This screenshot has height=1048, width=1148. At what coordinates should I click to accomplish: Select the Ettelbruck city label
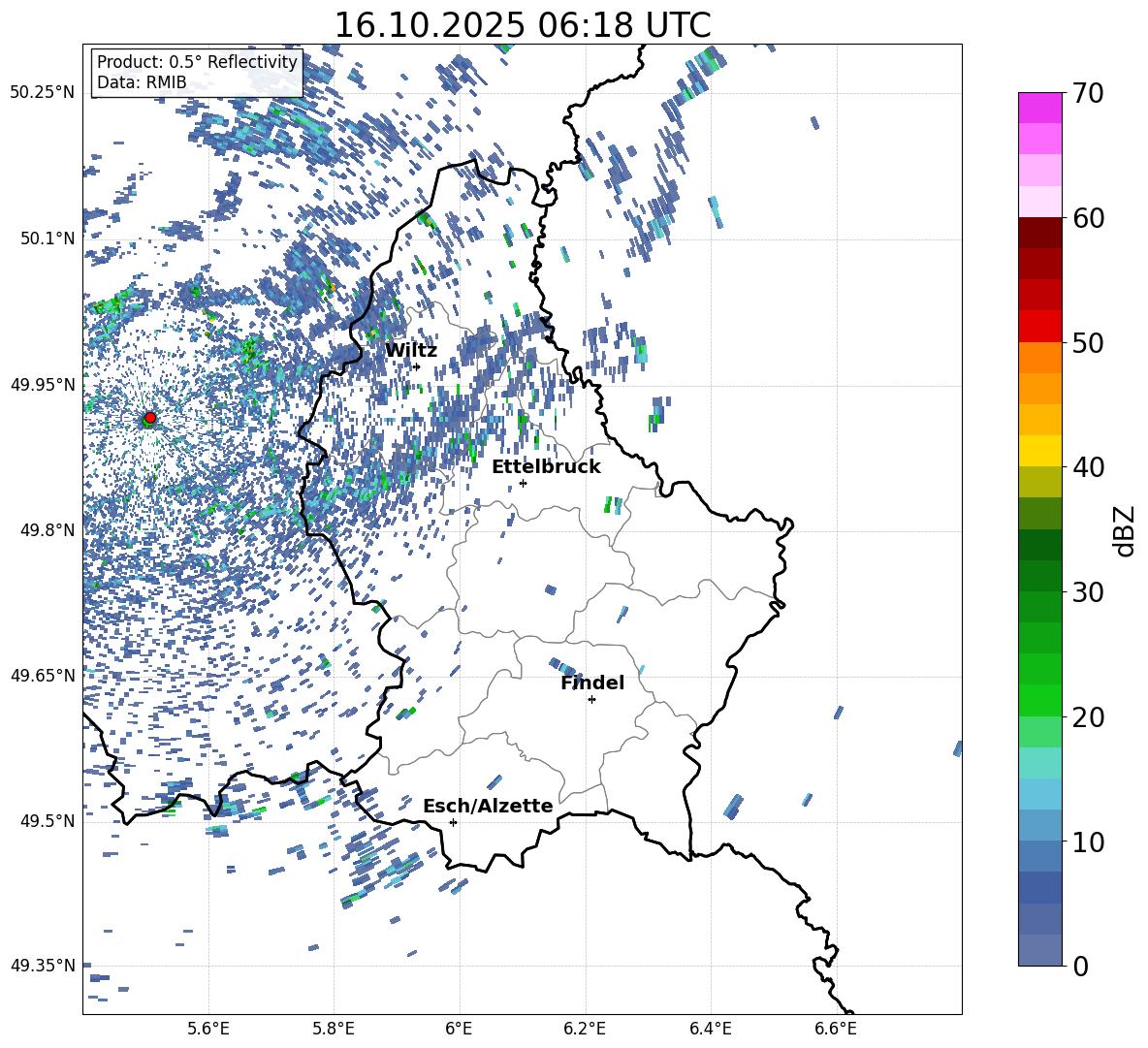(546, 467)
